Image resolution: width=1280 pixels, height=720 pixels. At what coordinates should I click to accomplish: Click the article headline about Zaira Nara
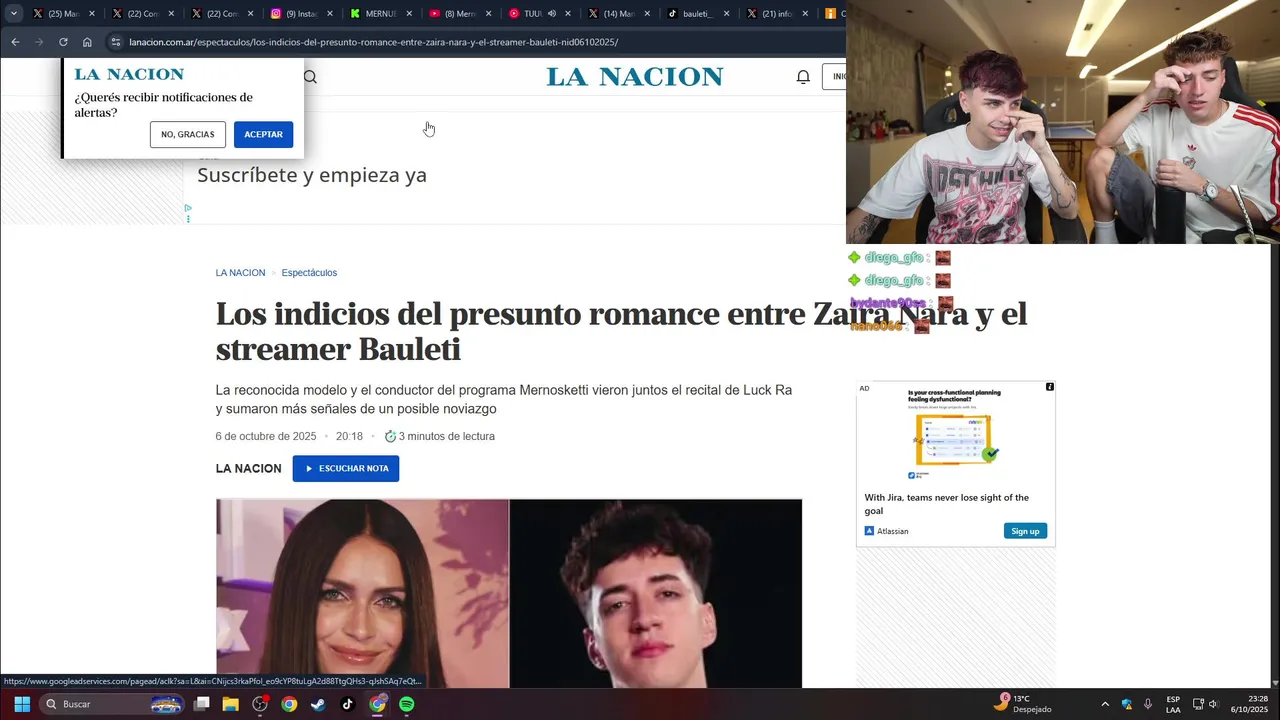click(621, 331)
